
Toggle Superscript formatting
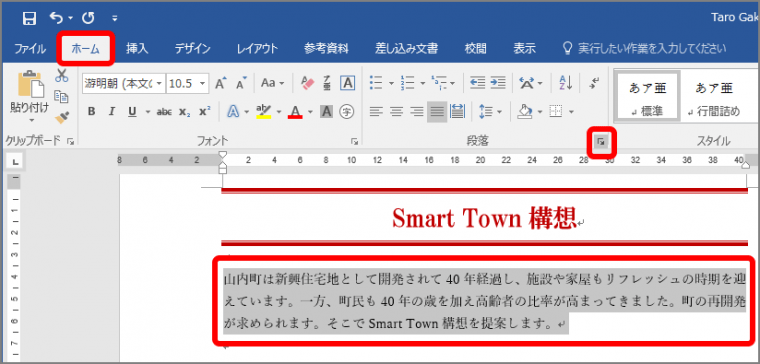tap(205, 112)
